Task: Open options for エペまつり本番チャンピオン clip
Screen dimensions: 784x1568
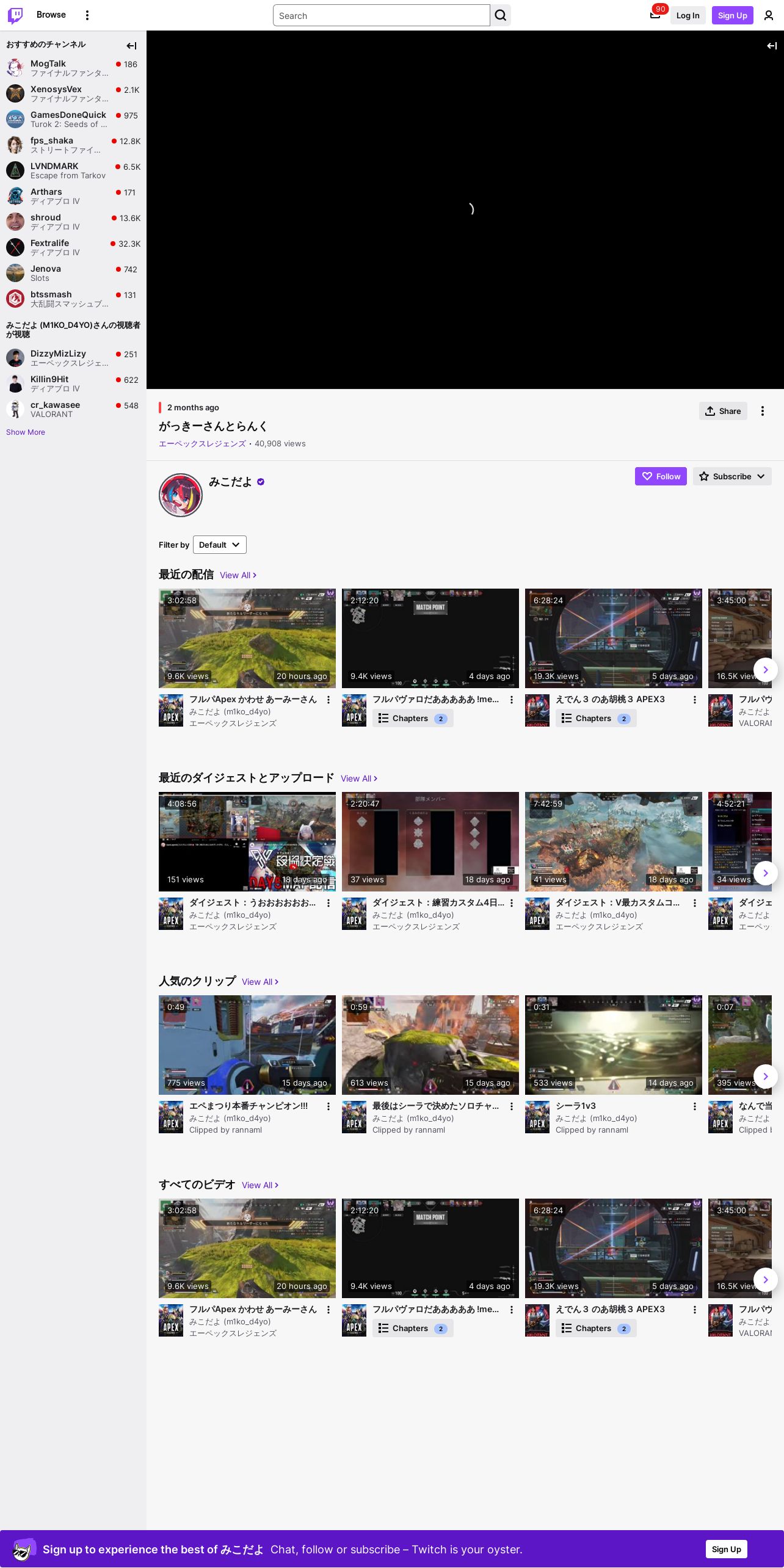Action: (328, 1106)
